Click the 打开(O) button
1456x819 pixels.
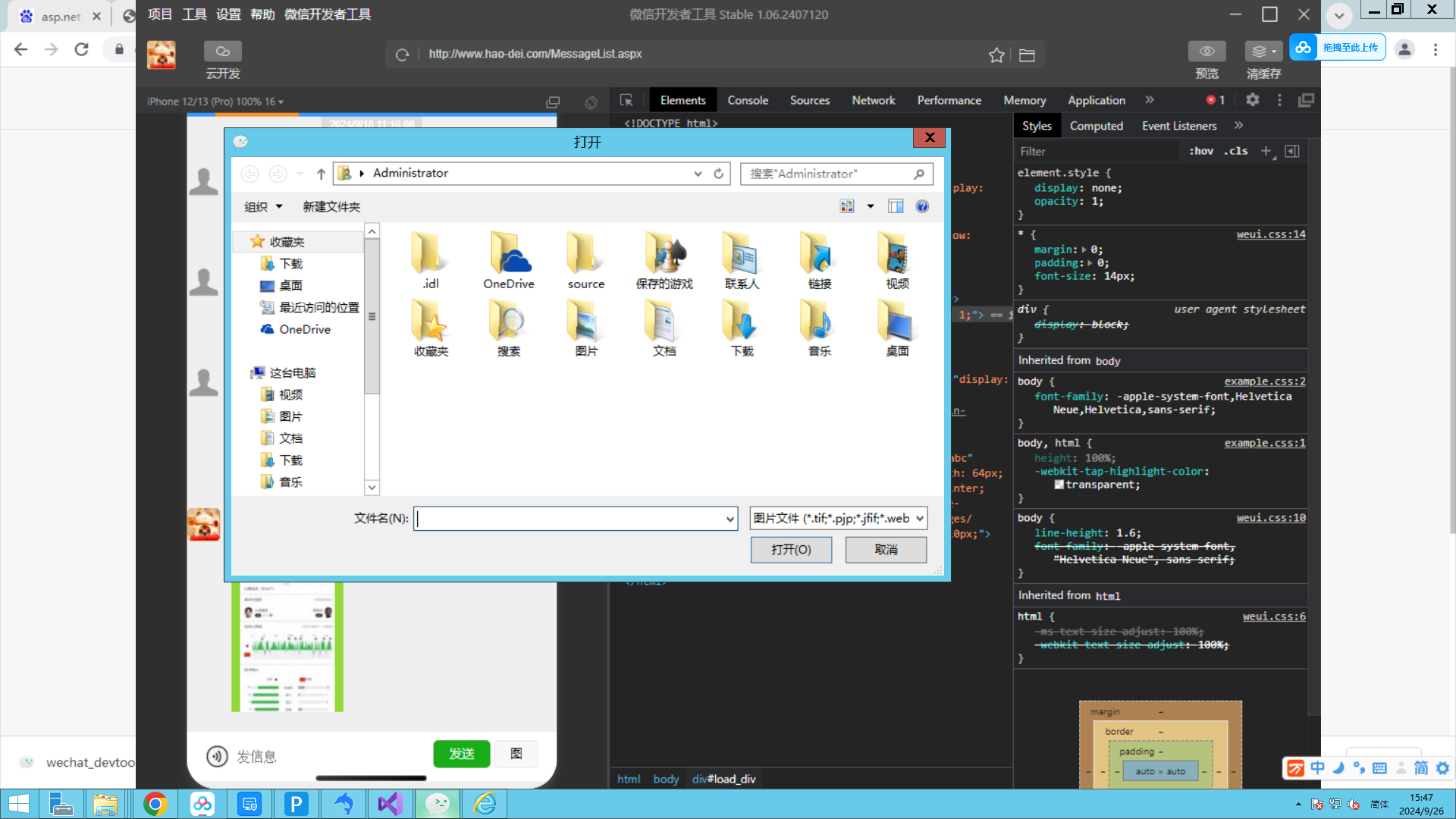tap(791, 549)
